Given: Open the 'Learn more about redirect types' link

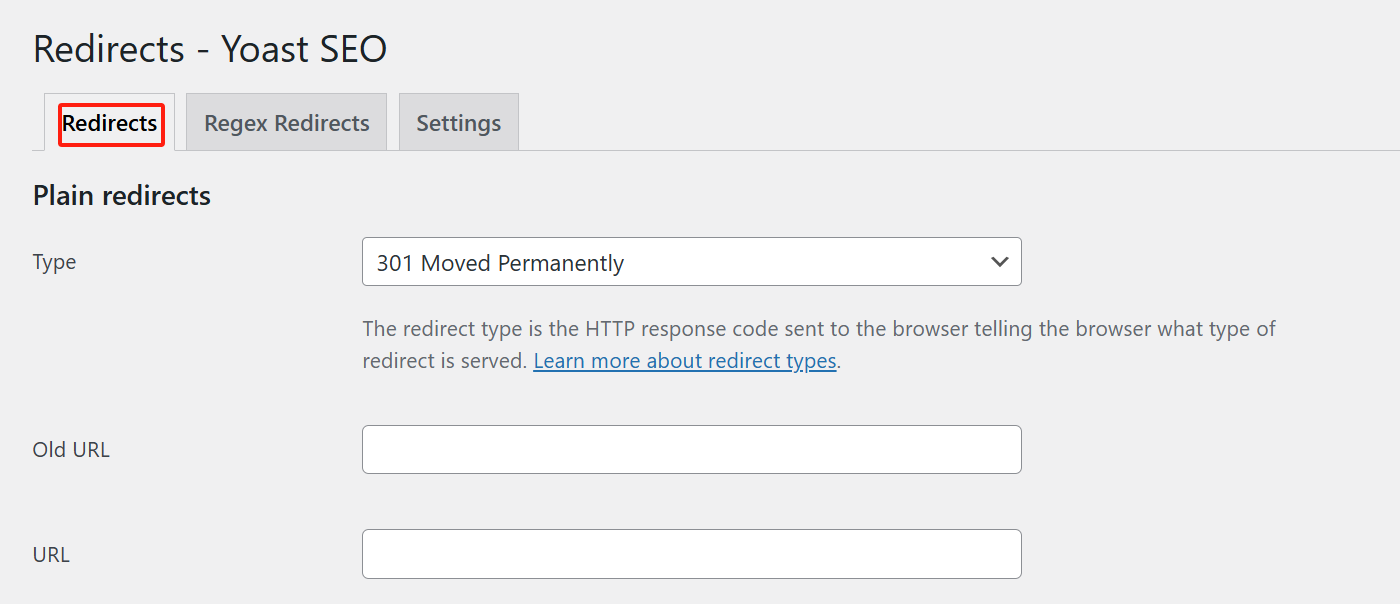Looking at the screenshot, I should point(685,360).
